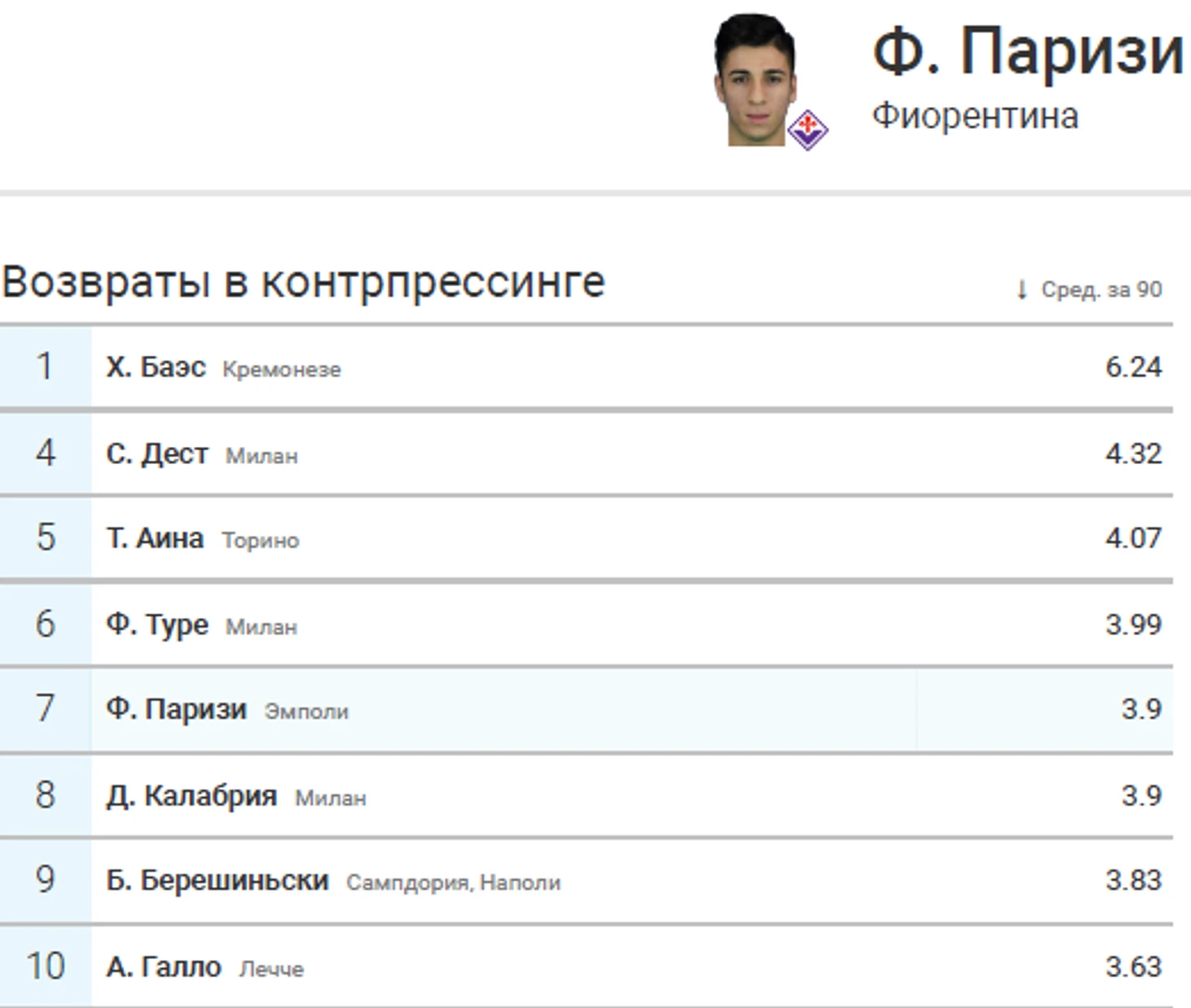Select Т. Аина row name

(x=155, y=538)
